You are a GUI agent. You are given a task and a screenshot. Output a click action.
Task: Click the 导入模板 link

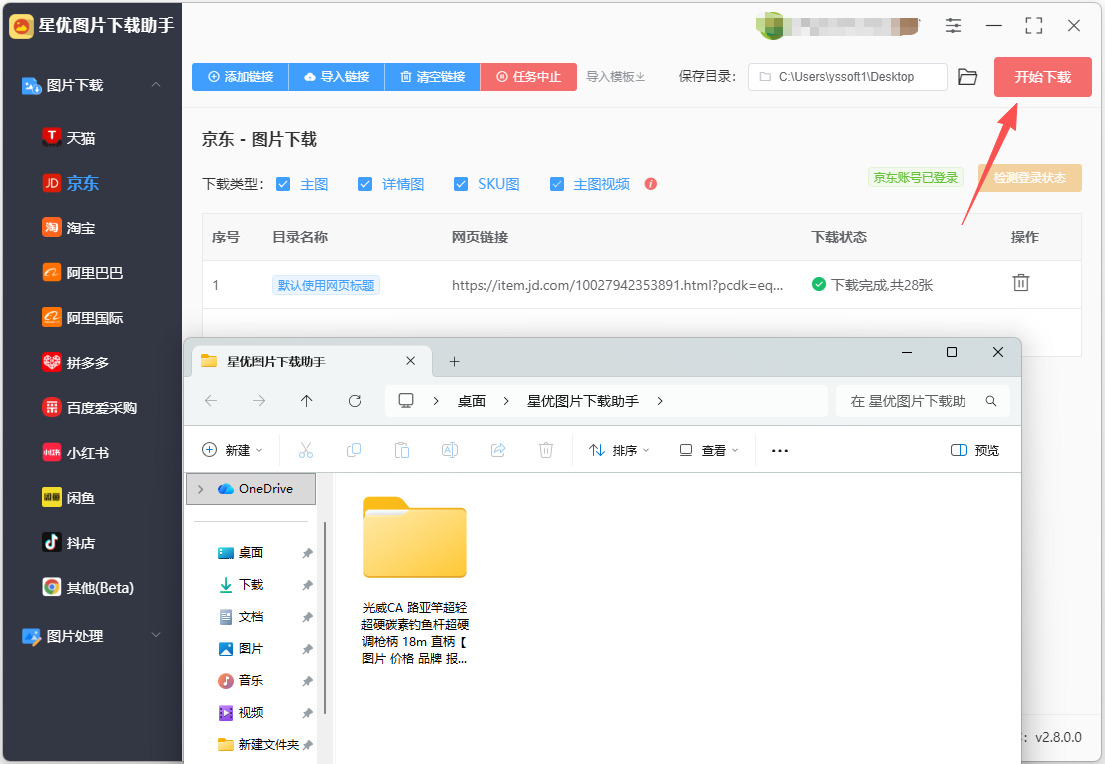[615, 77]
